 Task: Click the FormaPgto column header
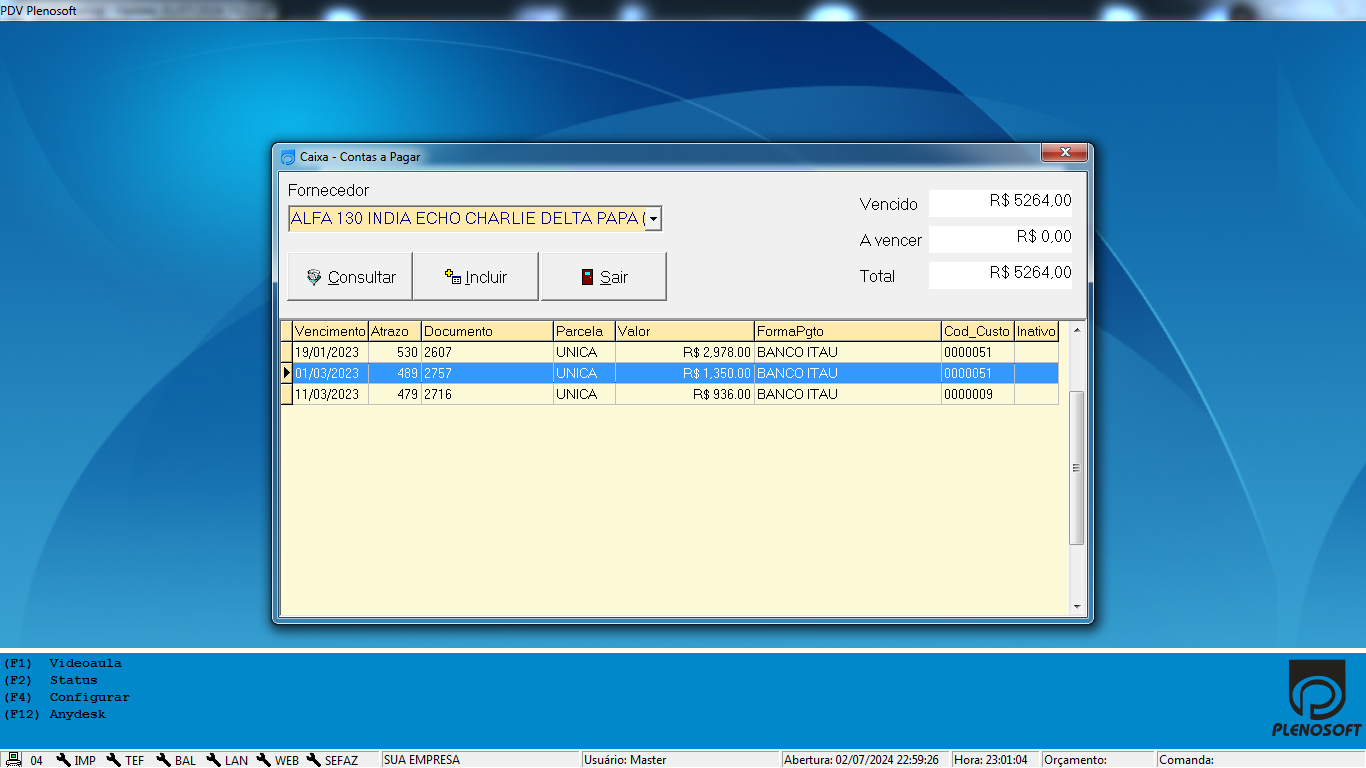tap(848, 331)
